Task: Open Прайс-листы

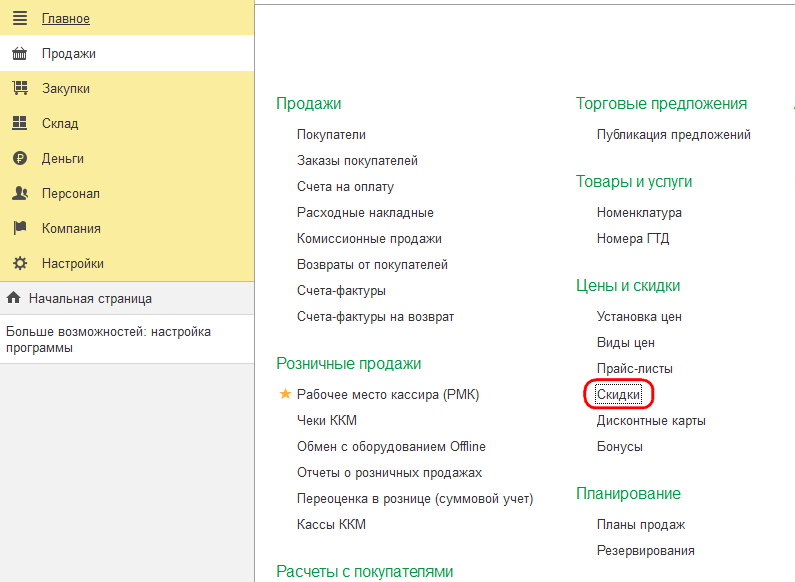Action: [x=634, y=369]
